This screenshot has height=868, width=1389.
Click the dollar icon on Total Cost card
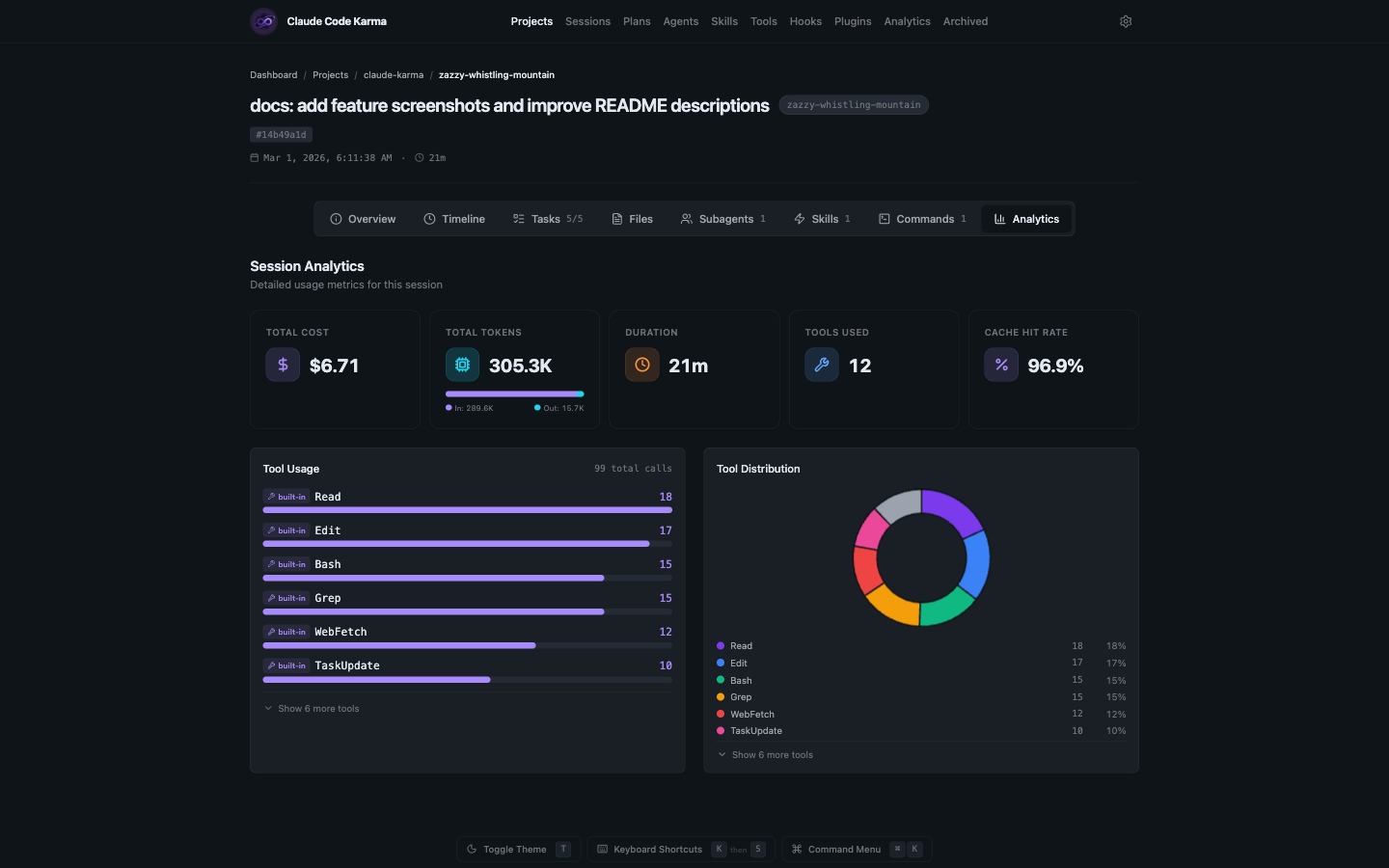click(x=283, y=365)
